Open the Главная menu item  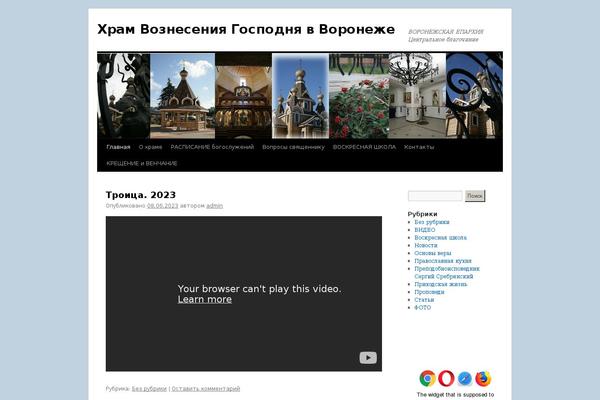tap(118, 147)
